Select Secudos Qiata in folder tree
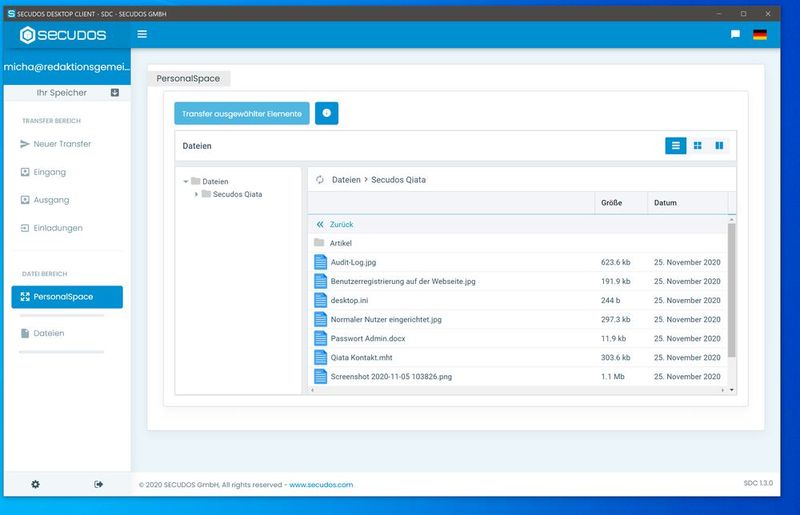This screenshot has height=515, width=800. (237, 194)
